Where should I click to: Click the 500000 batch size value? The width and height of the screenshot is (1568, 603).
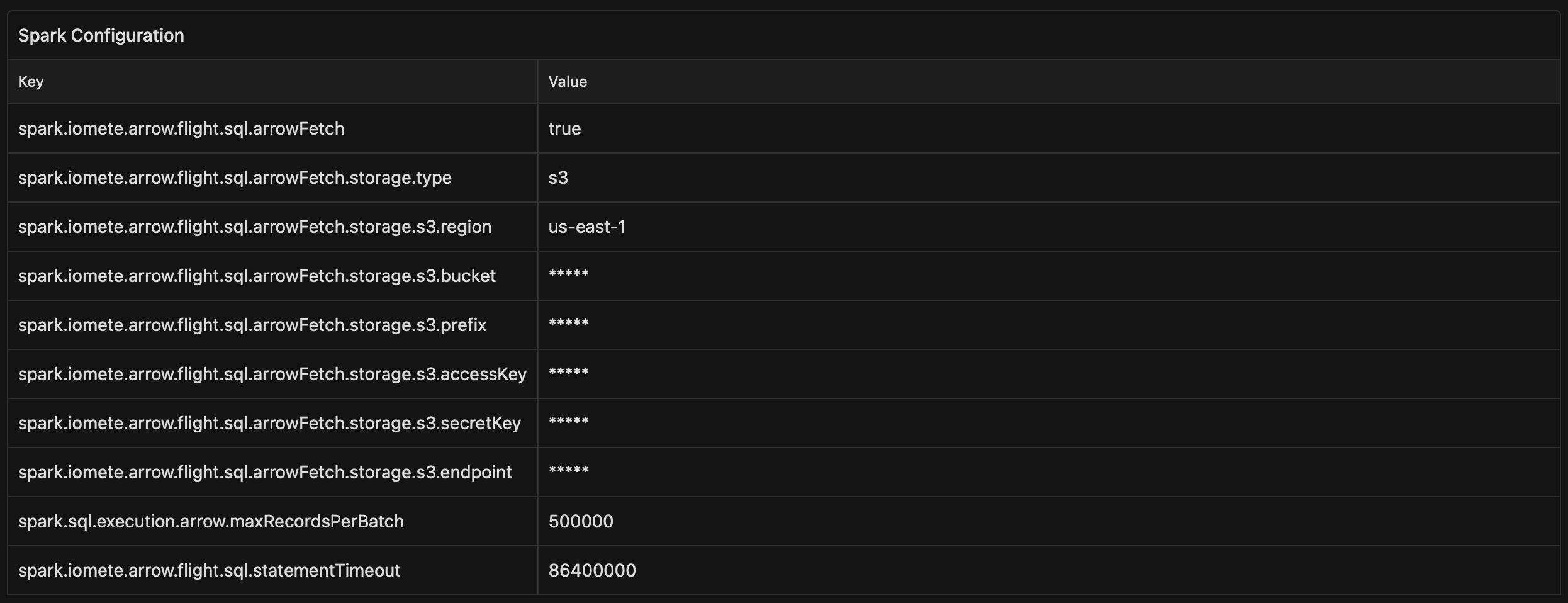click(x=581, y=521)
